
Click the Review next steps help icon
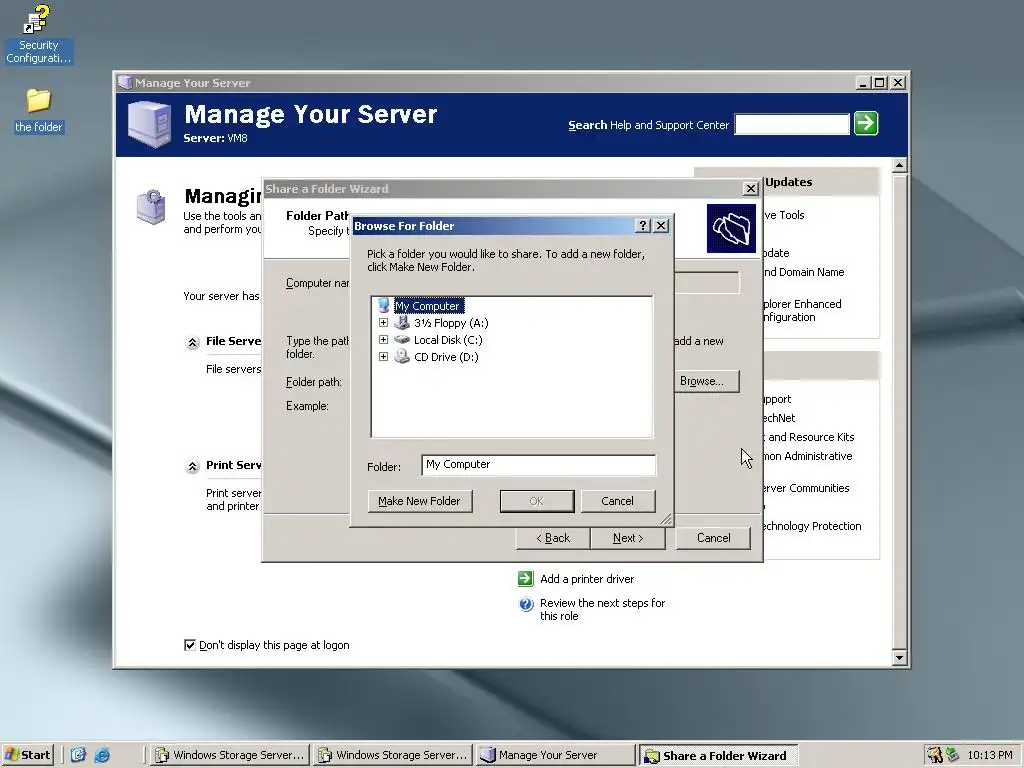click(x=526, y=604)
